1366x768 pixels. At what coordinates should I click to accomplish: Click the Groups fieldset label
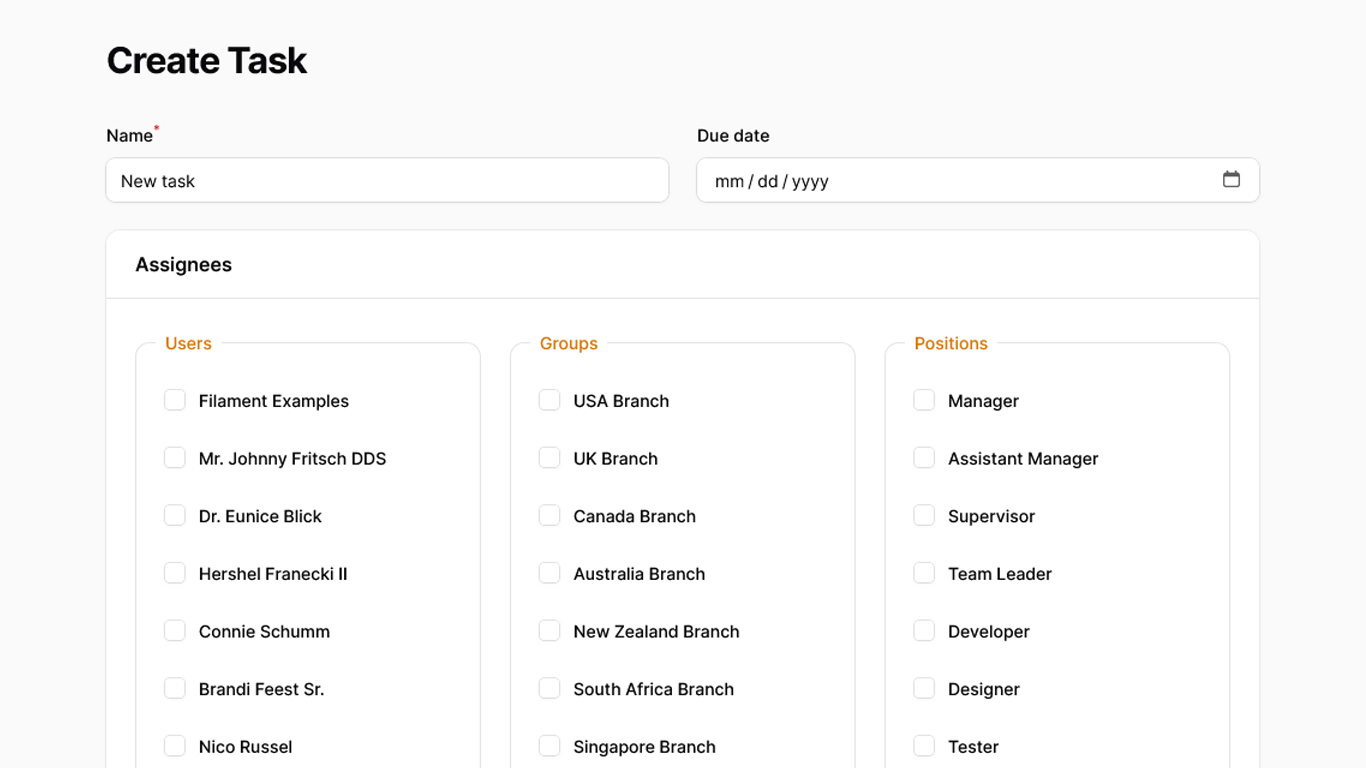pyautogui.click(x=568, y=343)
